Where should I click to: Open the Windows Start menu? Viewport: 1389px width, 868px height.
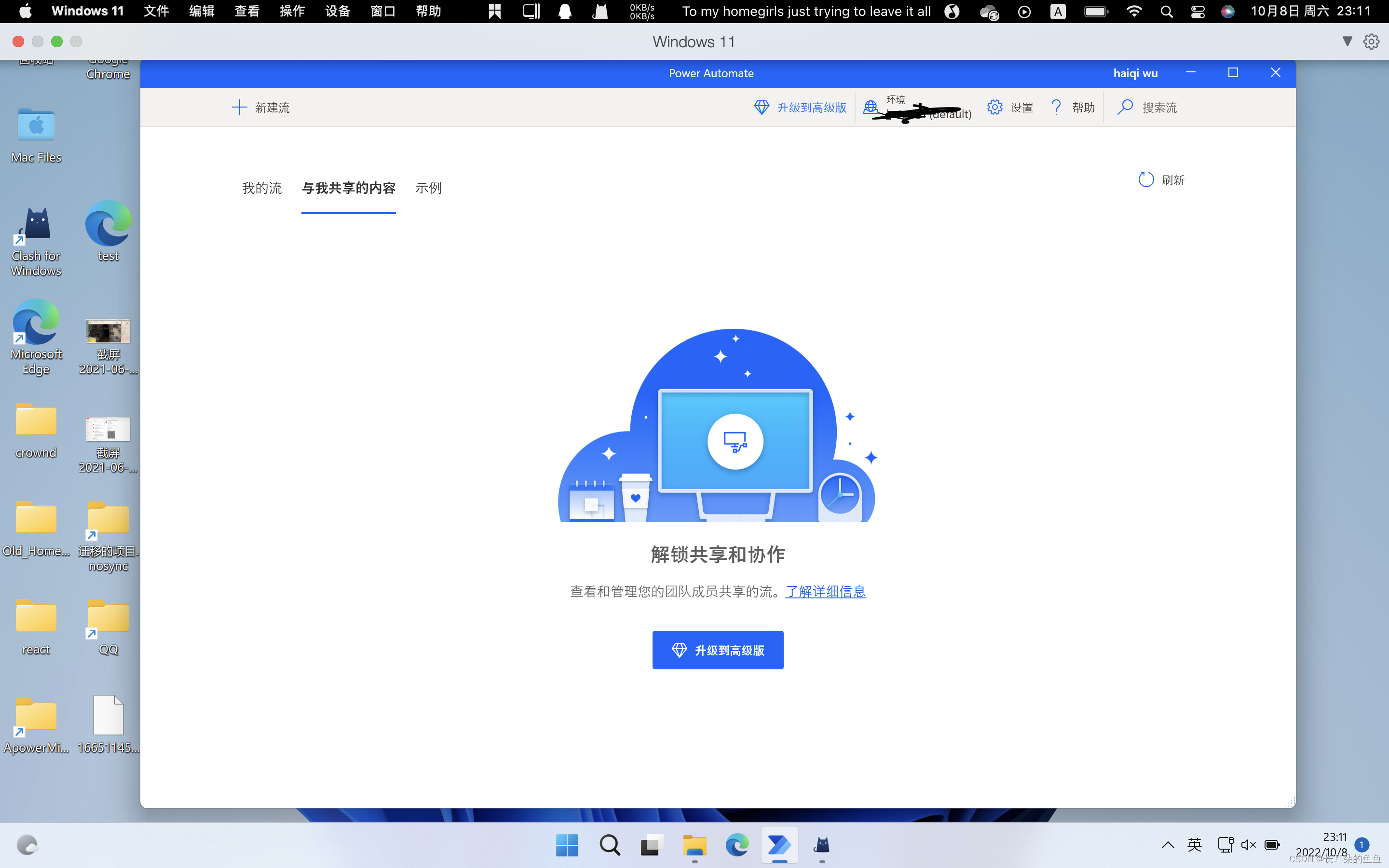pyautogui.click(x=567, y=845)
